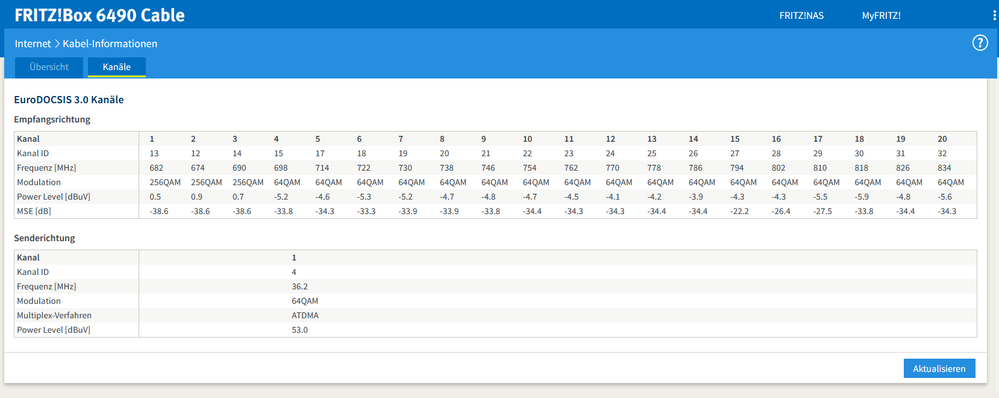Click Kanal ID value 22
This screenshot has height=398, width=999.
pos(527,153)
